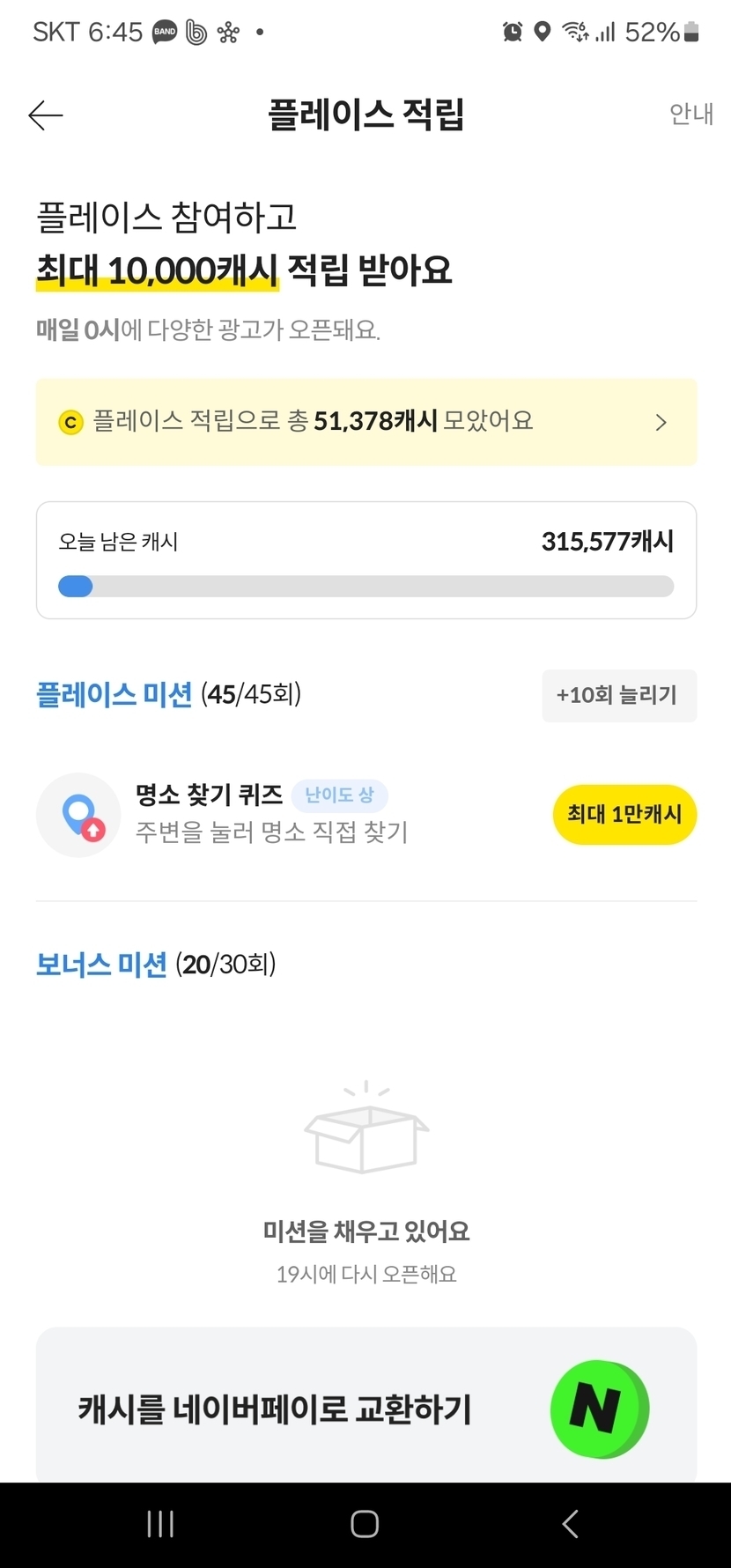The height and width of the screenshot is (1568, 731).
Task: Tap the back arrow in header
Action: 46,115
